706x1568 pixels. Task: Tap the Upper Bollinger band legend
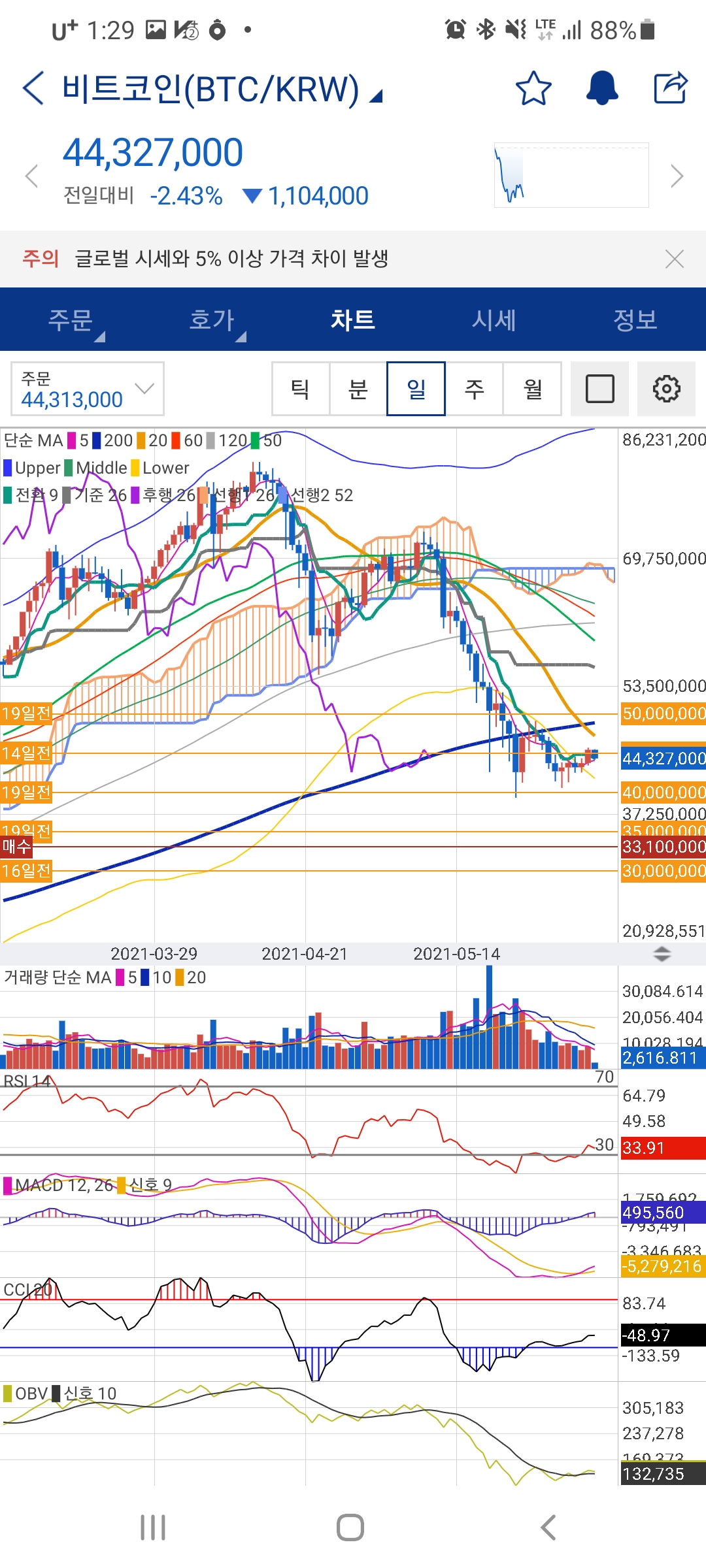coord(32,468)
